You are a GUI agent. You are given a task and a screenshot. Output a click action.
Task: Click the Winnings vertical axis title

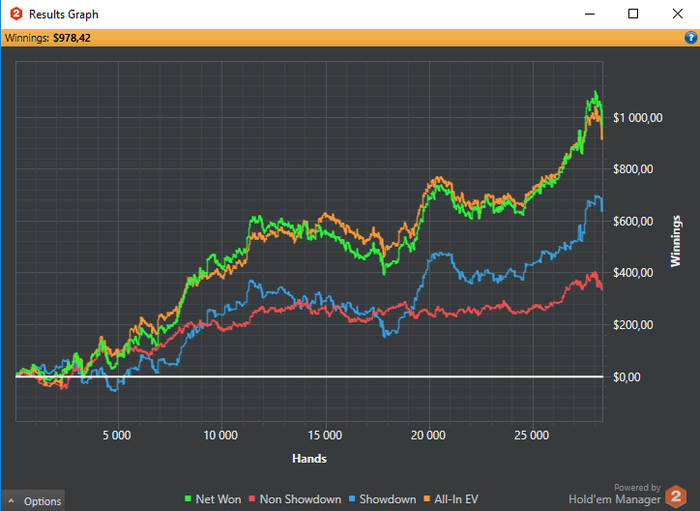(676, 241)
